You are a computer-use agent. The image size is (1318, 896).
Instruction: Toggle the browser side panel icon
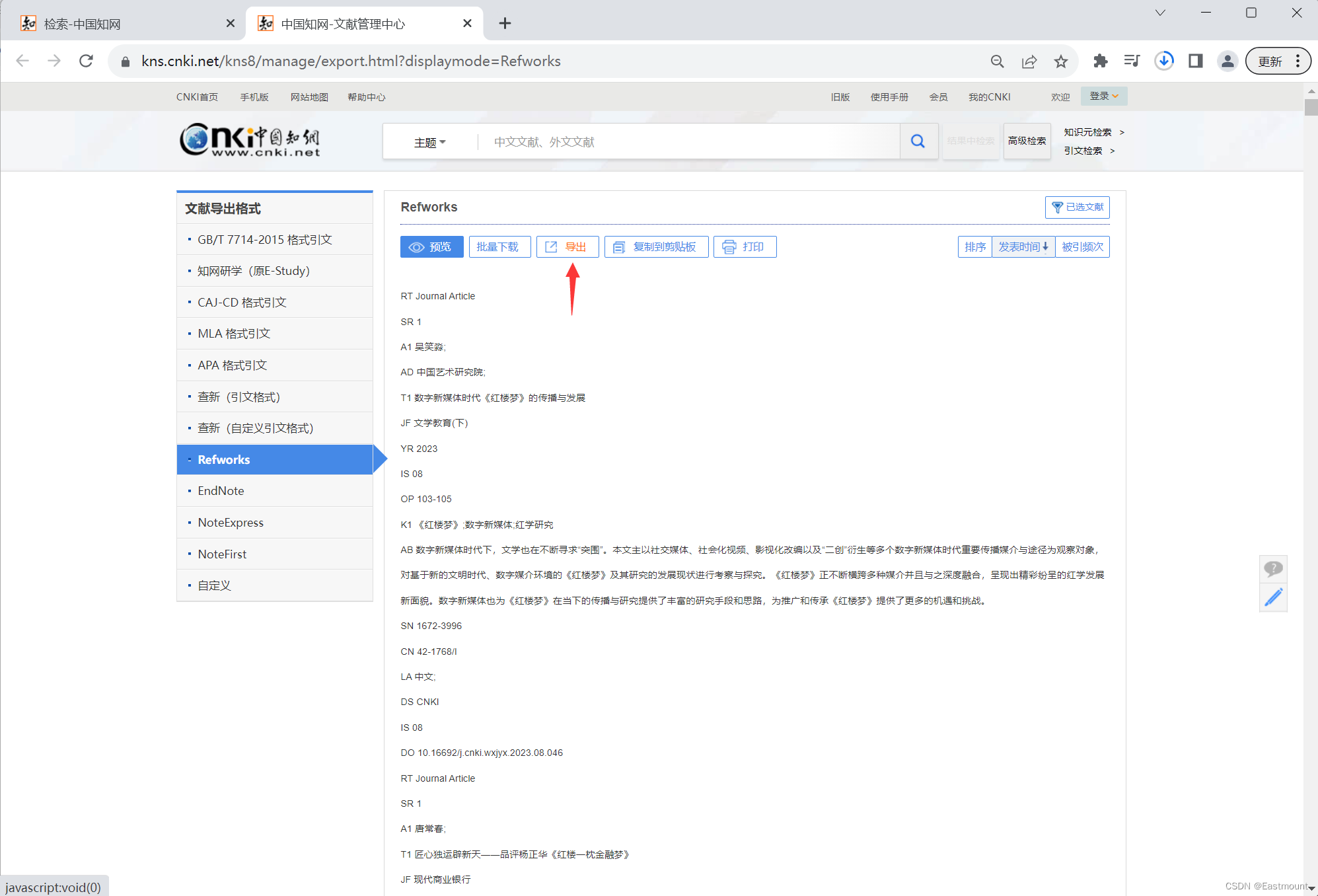[x=1195, y=61]
